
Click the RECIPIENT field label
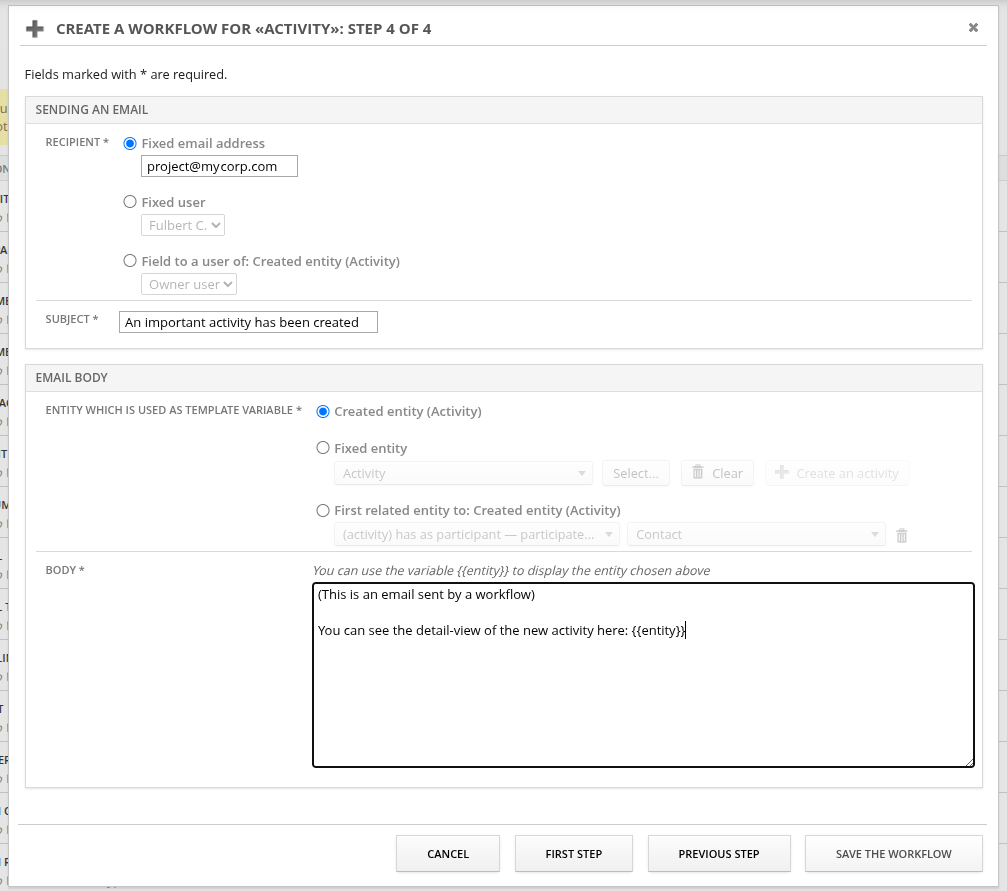point(77,142)
